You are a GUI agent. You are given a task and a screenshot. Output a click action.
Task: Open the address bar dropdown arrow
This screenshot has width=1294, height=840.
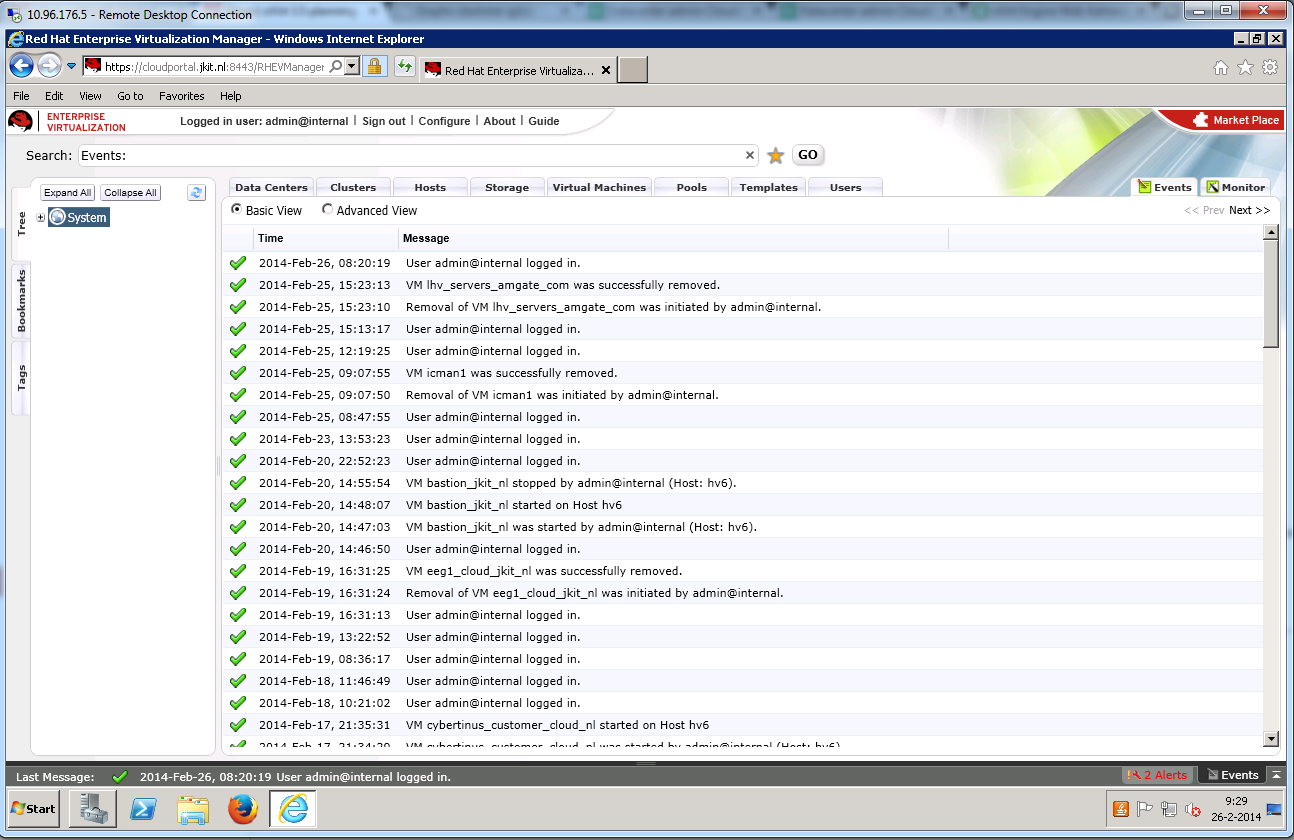click(x=351, y=67)
